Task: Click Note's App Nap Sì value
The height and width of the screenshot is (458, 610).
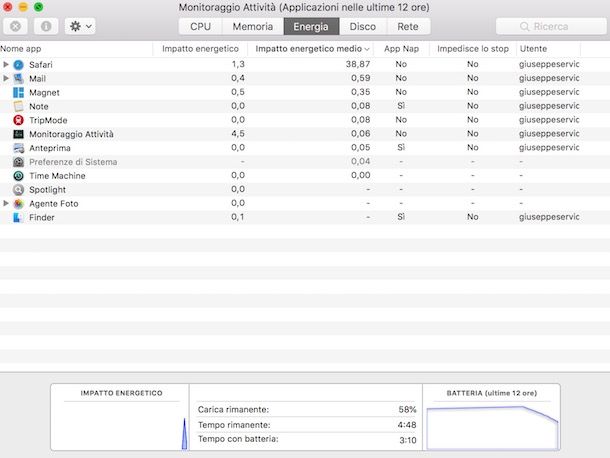Action: [x=401, y=106]
